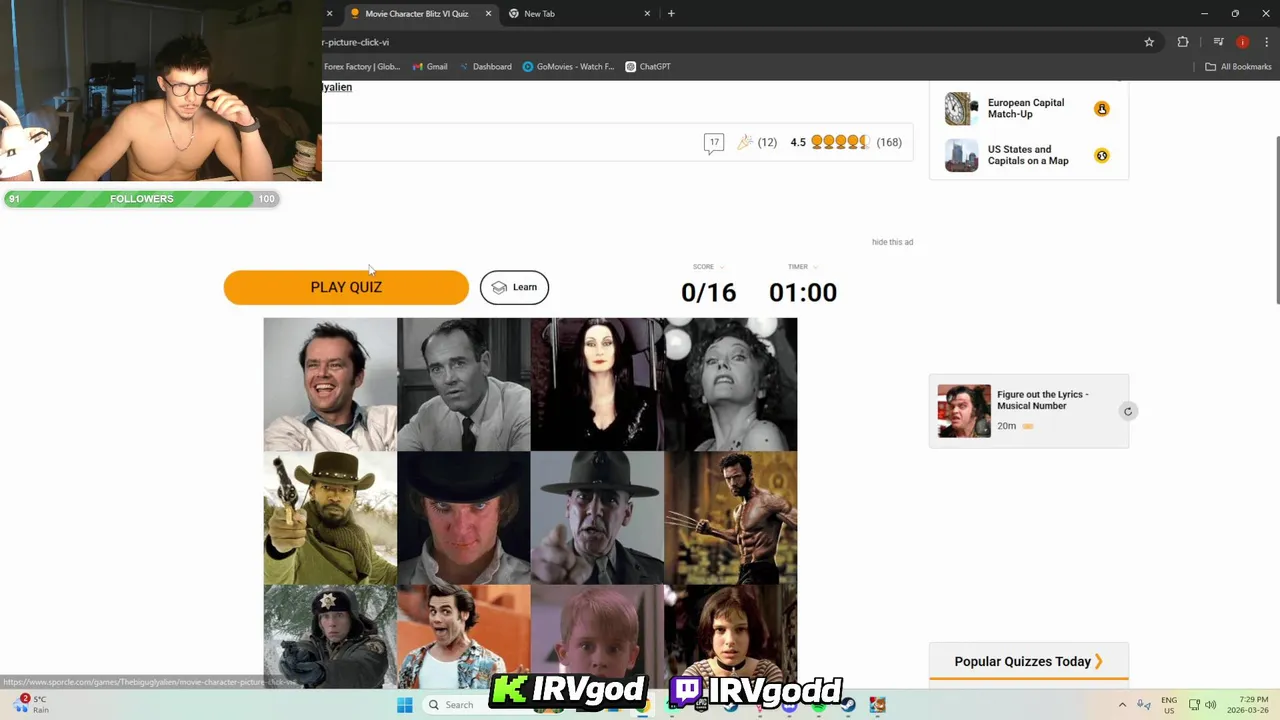Open the Learn mode button
The image size is (1280, 720).
pyautogui.click(x=514, y=287)
